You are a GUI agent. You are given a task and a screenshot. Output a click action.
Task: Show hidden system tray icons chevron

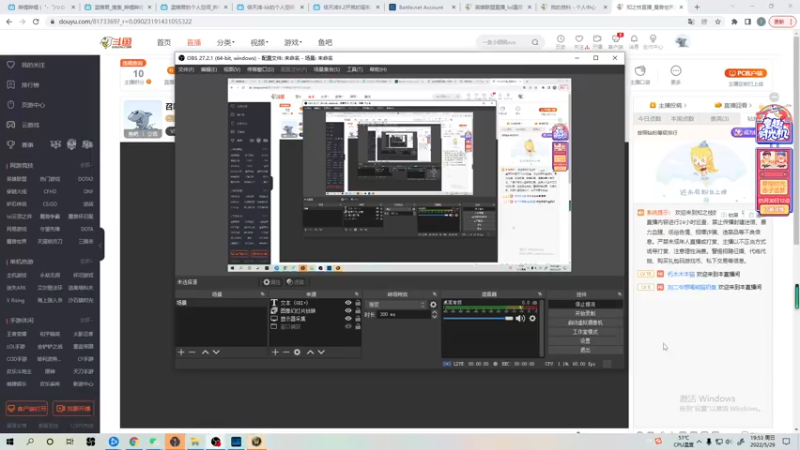tap(698, 442)
